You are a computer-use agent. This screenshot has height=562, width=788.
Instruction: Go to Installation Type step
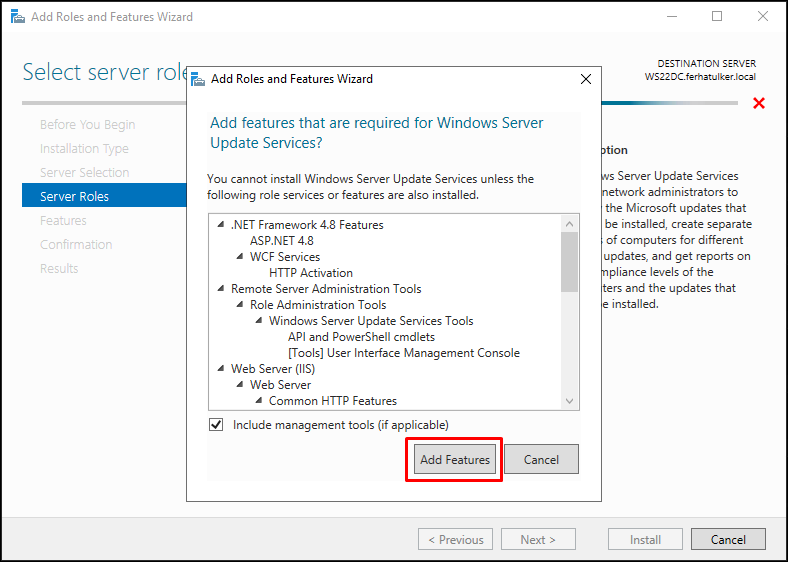click(x=84, y=149)
